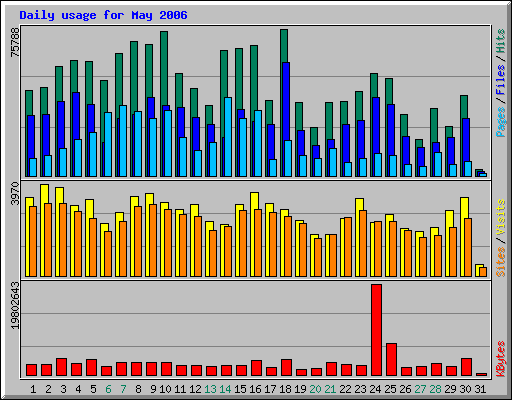Click the yellow 'Visits' legend label

pyautogui.click(x=500, y=218)
